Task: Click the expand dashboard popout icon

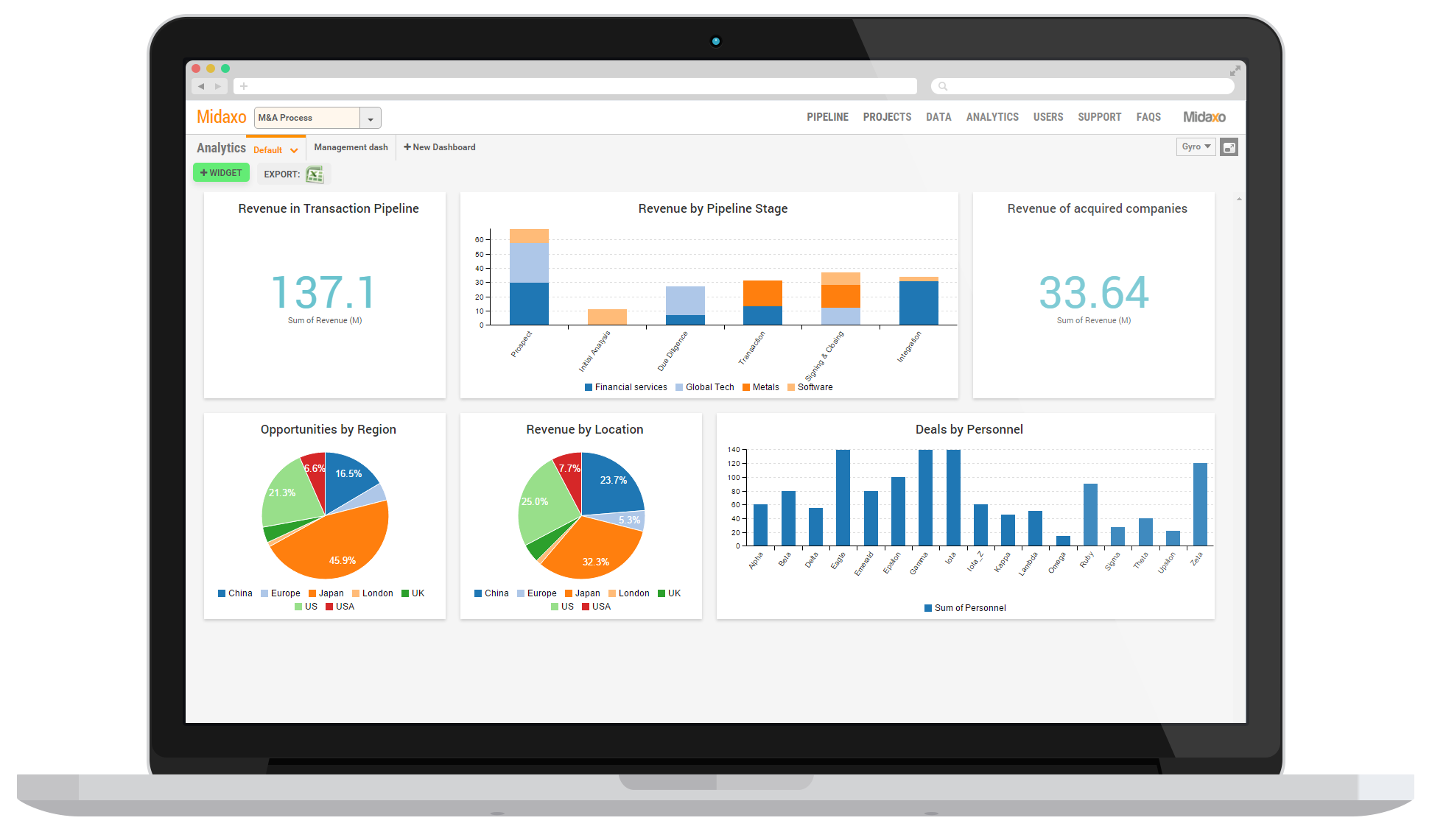Action: (x=1229, y=147)
